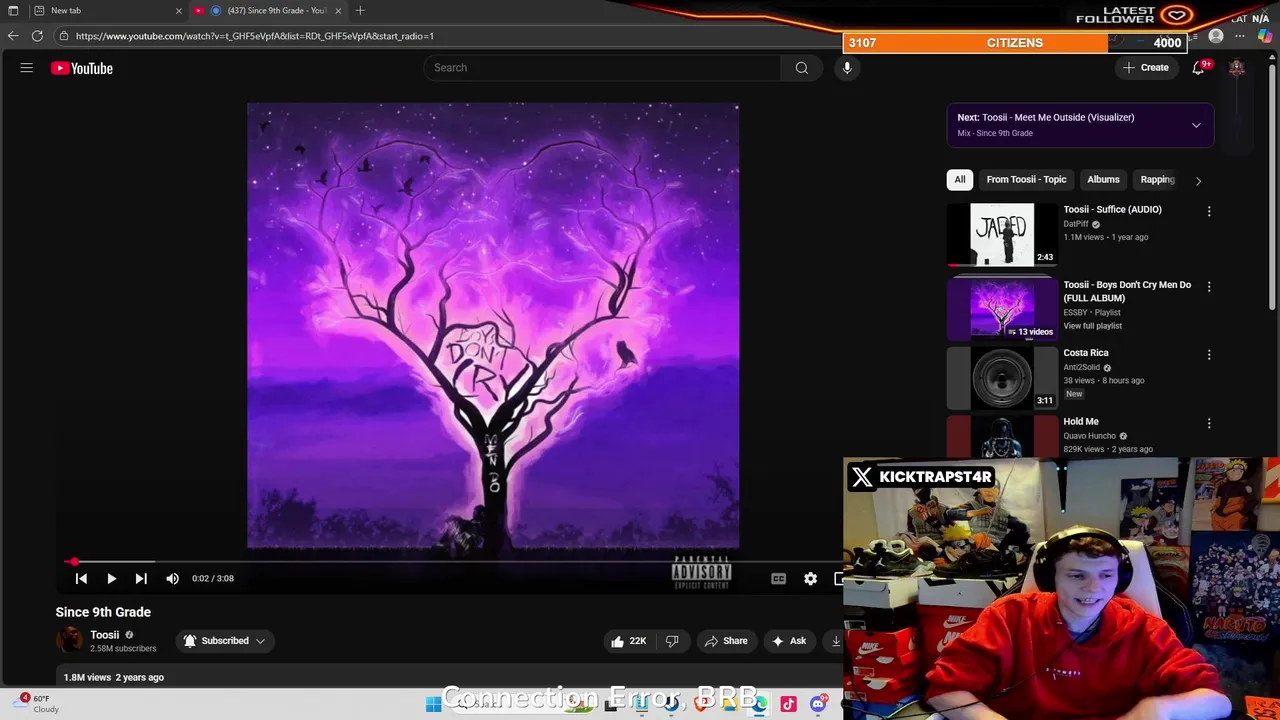
Task: Open more options for Hold Me
Action: coord(1209,423)
